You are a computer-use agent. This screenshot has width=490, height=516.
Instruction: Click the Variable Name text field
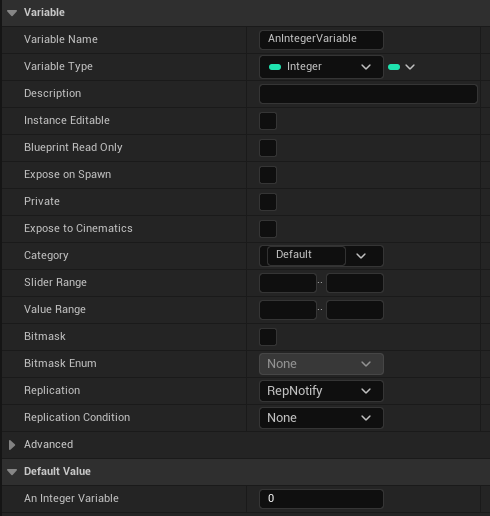coord(321,39)
